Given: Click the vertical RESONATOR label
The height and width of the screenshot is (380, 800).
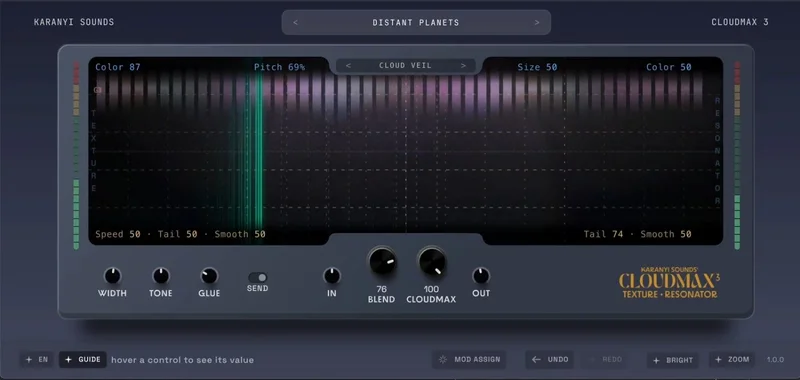Looking at the screenshot, I should [717, 150].
